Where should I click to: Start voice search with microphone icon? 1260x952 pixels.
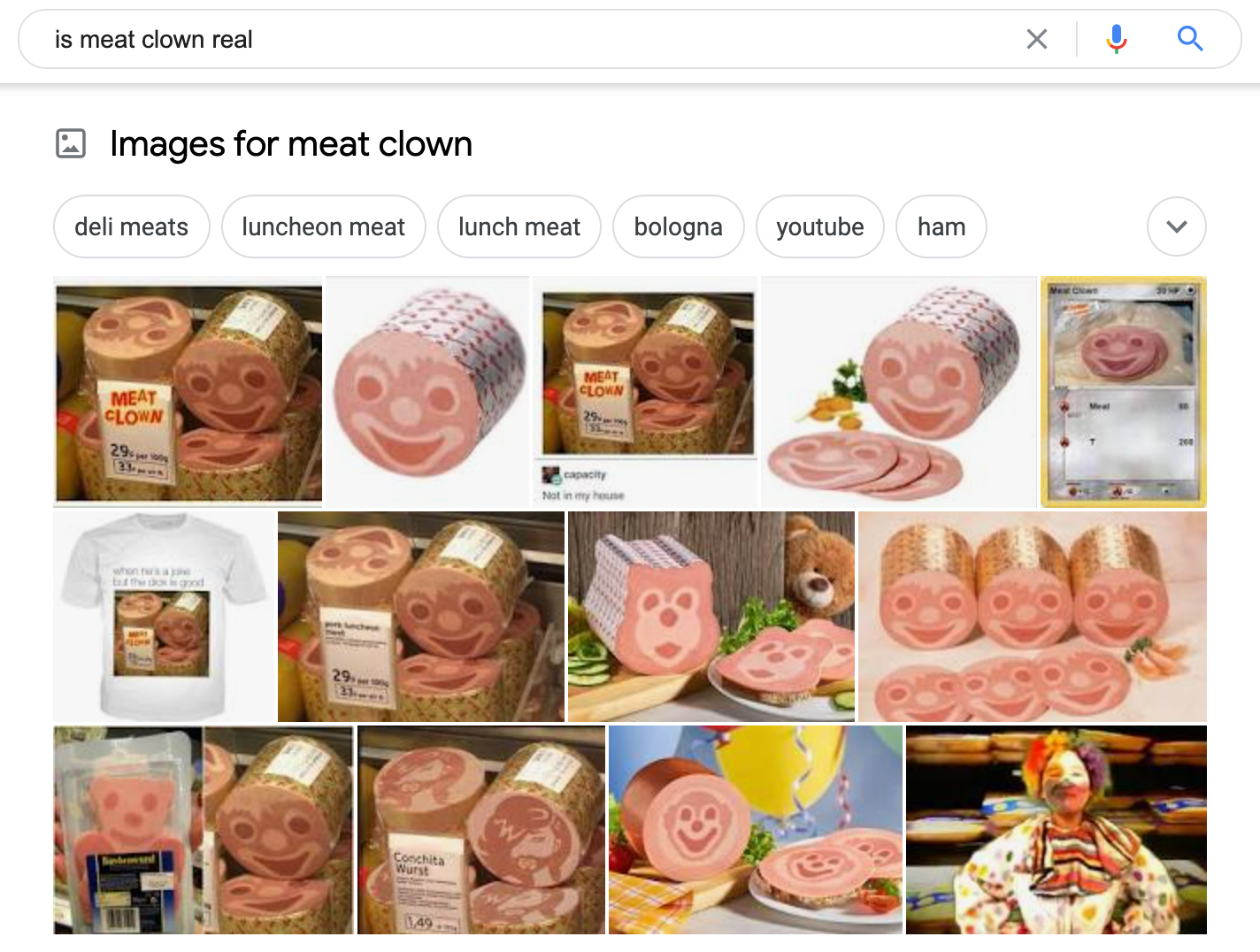1117,39
